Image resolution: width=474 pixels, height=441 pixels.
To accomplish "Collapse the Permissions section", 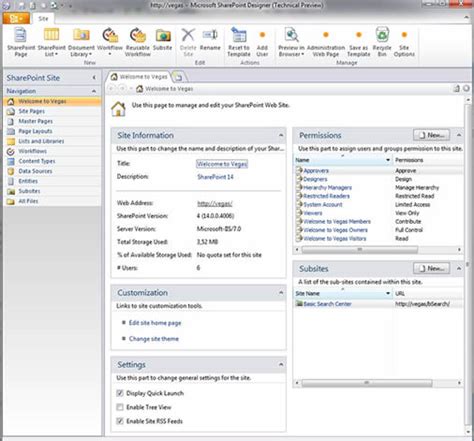I will (459, 135).
